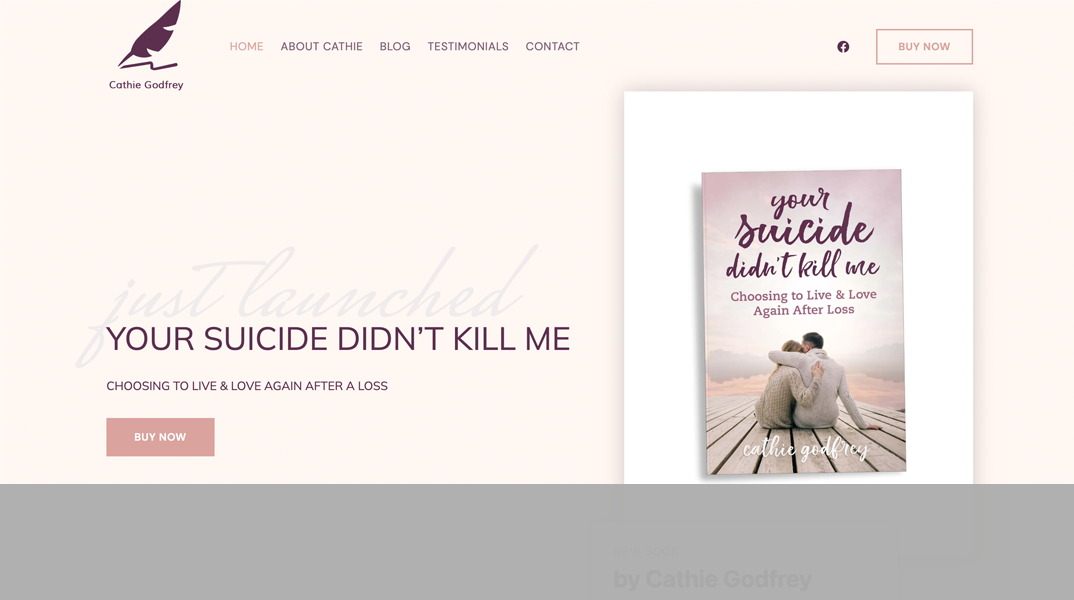Click the book cover image
This screenshot has height=600, width=1074.
pyautogui.click(x=803, y=322)
